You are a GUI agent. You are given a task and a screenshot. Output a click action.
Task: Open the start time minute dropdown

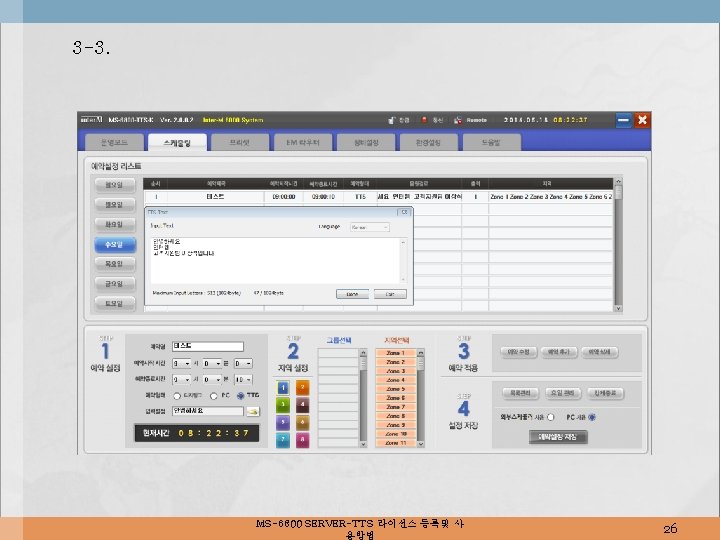[x=212, y=364]
